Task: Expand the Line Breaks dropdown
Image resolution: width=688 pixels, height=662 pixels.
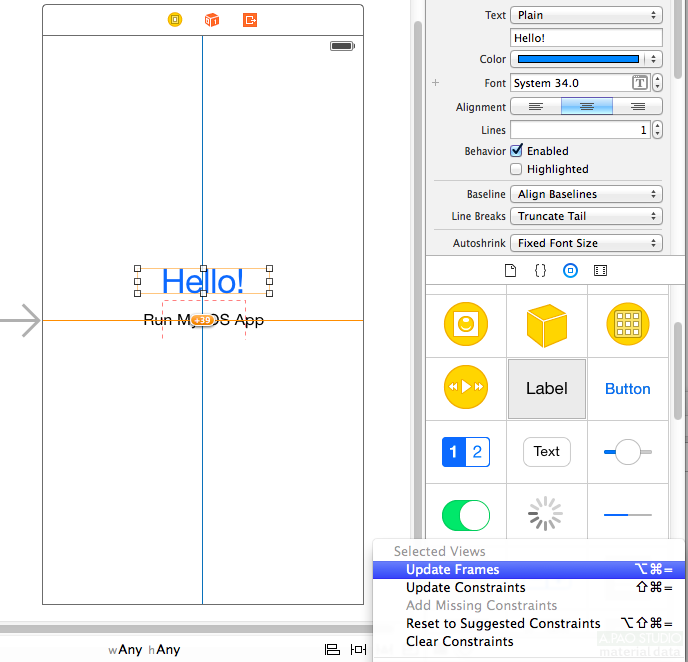Action: (x=586, y=216)
